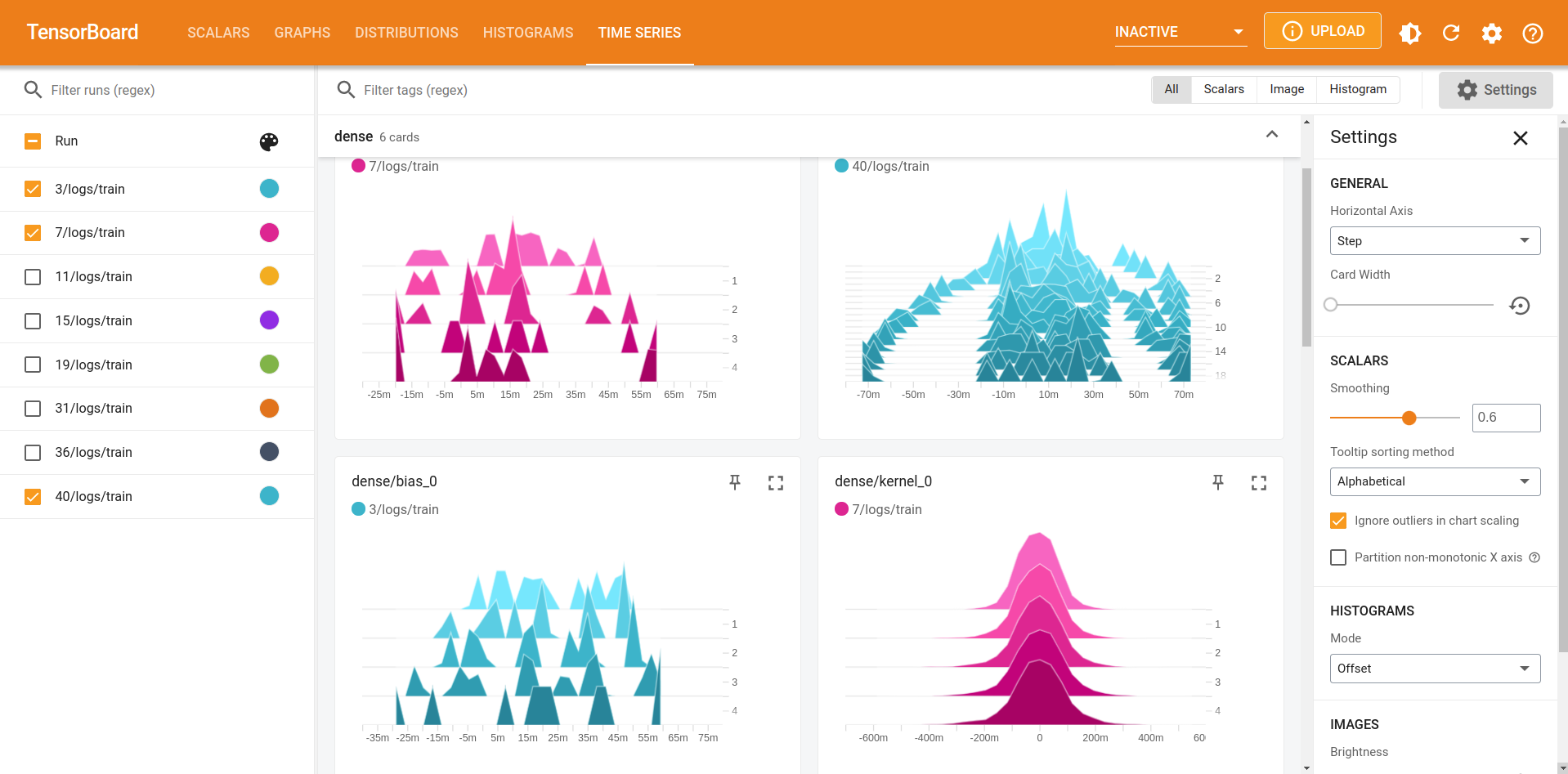Pin the dense/kernel_0 card
This screenshot has width=1568, height=774.
point(1218,482)
